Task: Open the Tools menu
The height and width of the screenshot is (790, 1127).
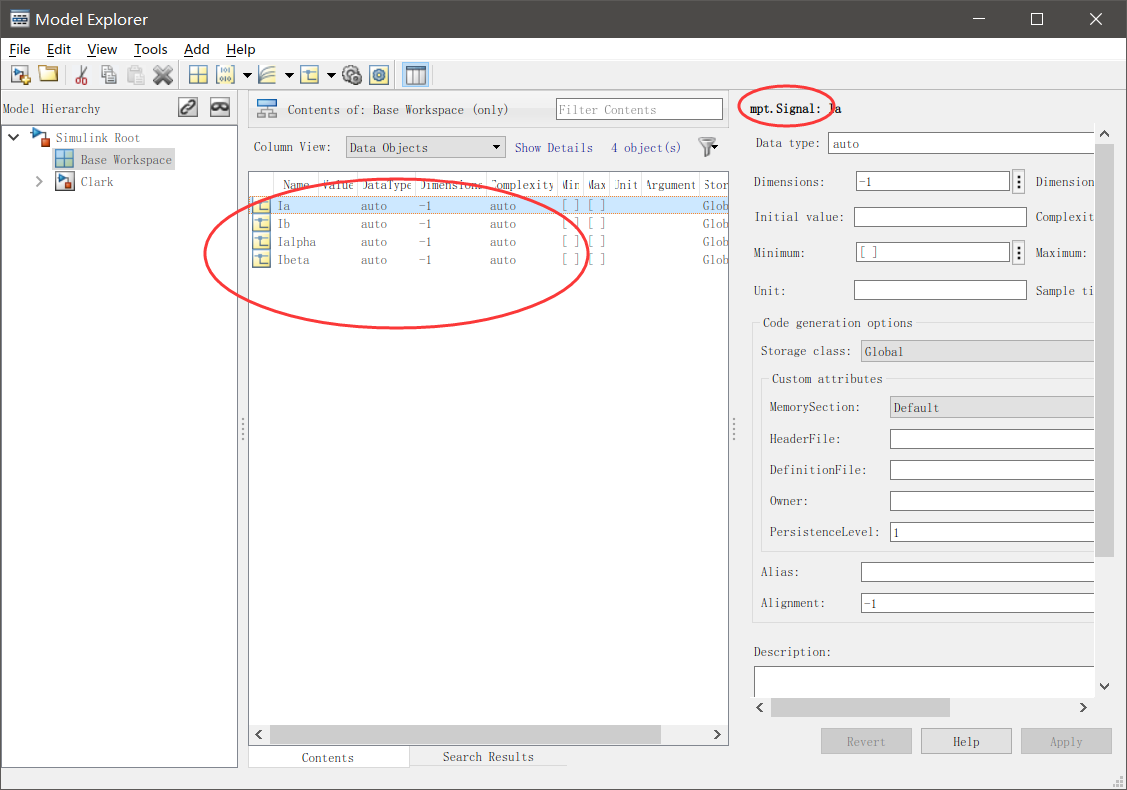Action: click(x=151, y=49)
